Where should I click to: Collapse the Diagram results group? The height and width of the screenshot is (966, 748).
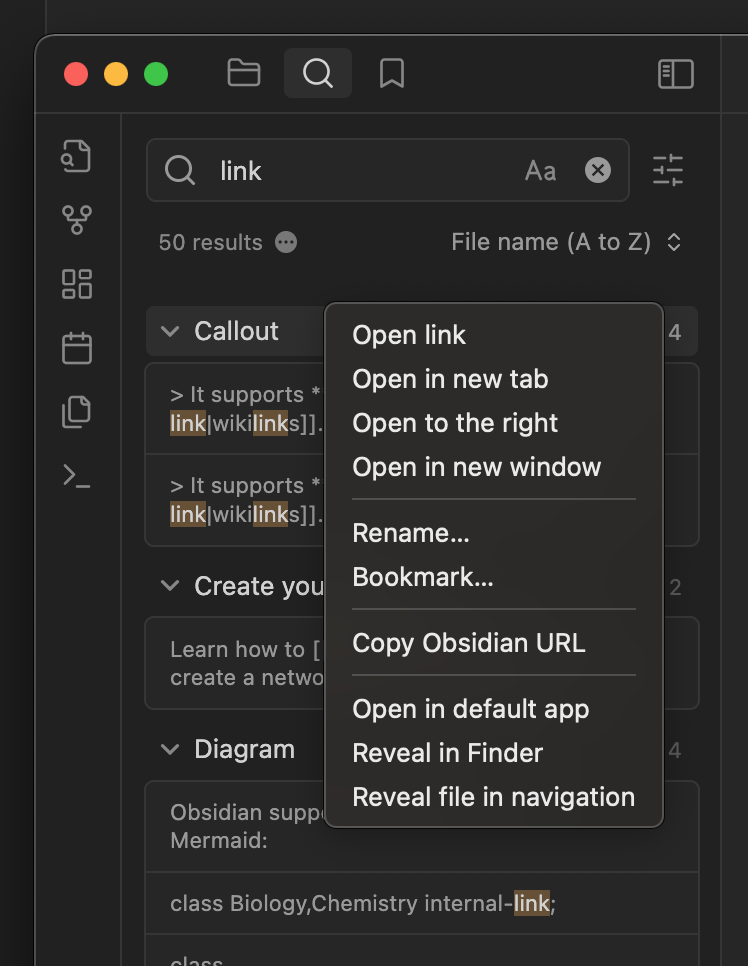click(169, 749)
